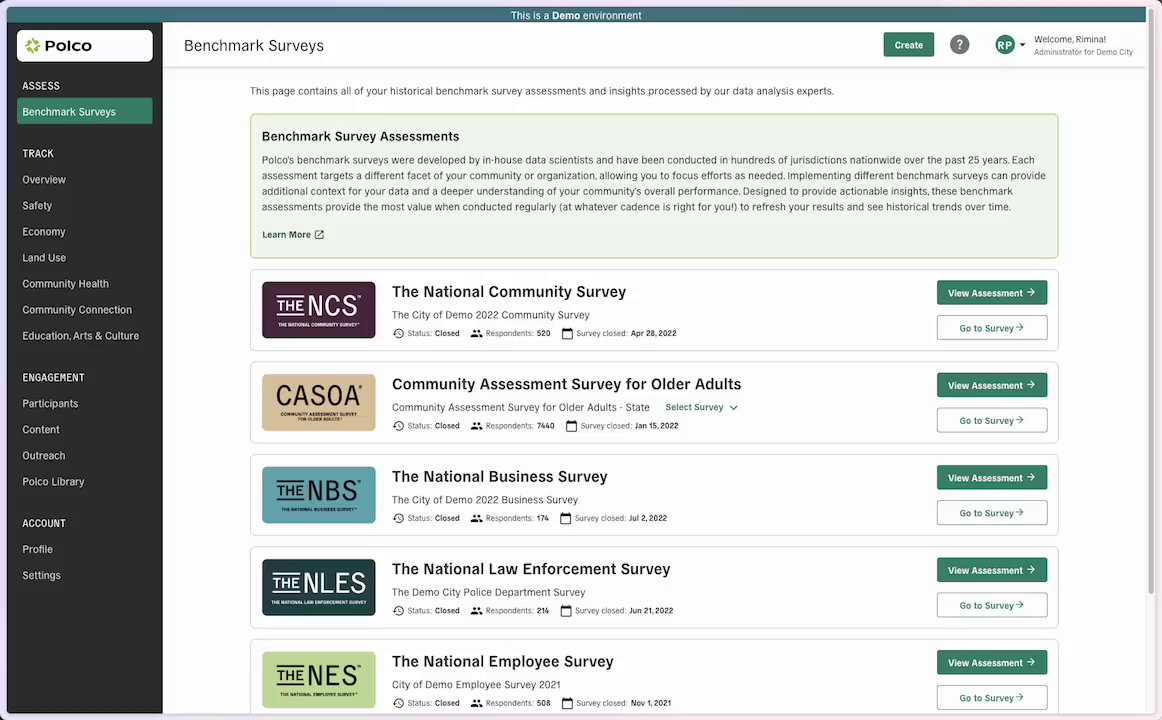This screenshot has height=720, width=1162.
Task: Open Polco Library in sidebar
Action: coord(53,481)
